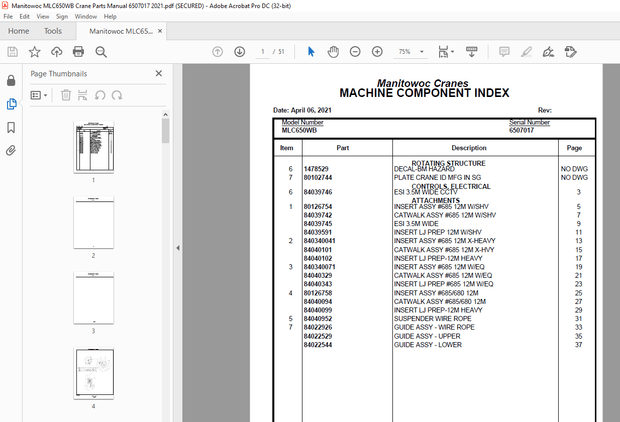The height and width of the screenshot is (422, 620).
Task: Open thumbnail options dropdown menu
Action: point(39,95)
